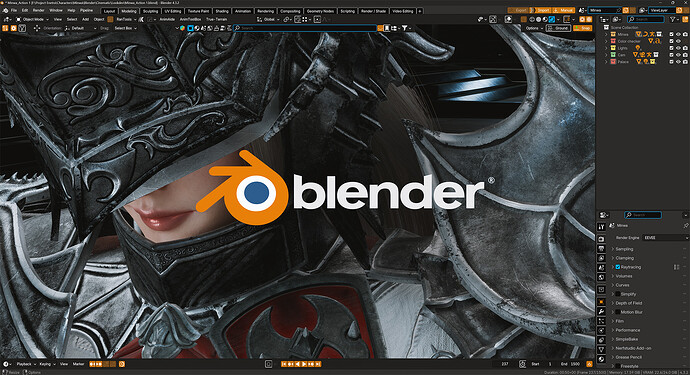The width and height of the screenshot is (690, 375).
Task: Open the View Layer properties tab icon
Action: click(x=601, y=258)
